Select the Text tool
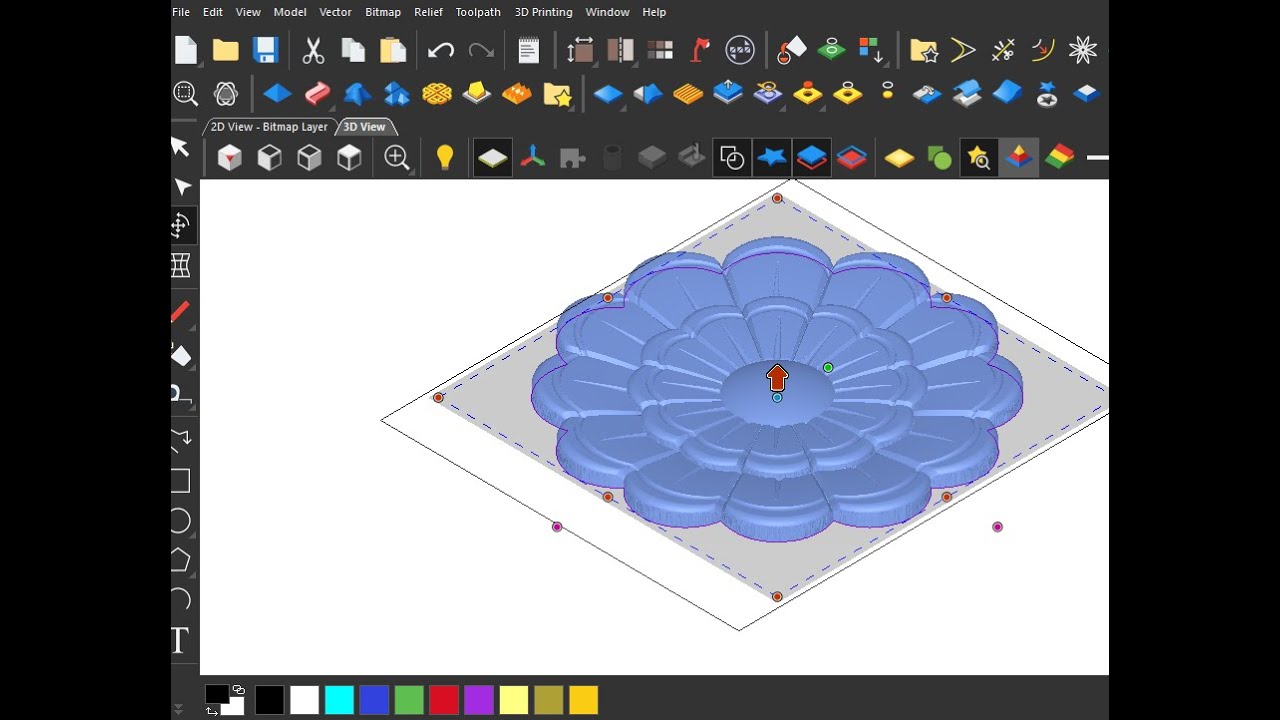 click(x=180, y=641)
